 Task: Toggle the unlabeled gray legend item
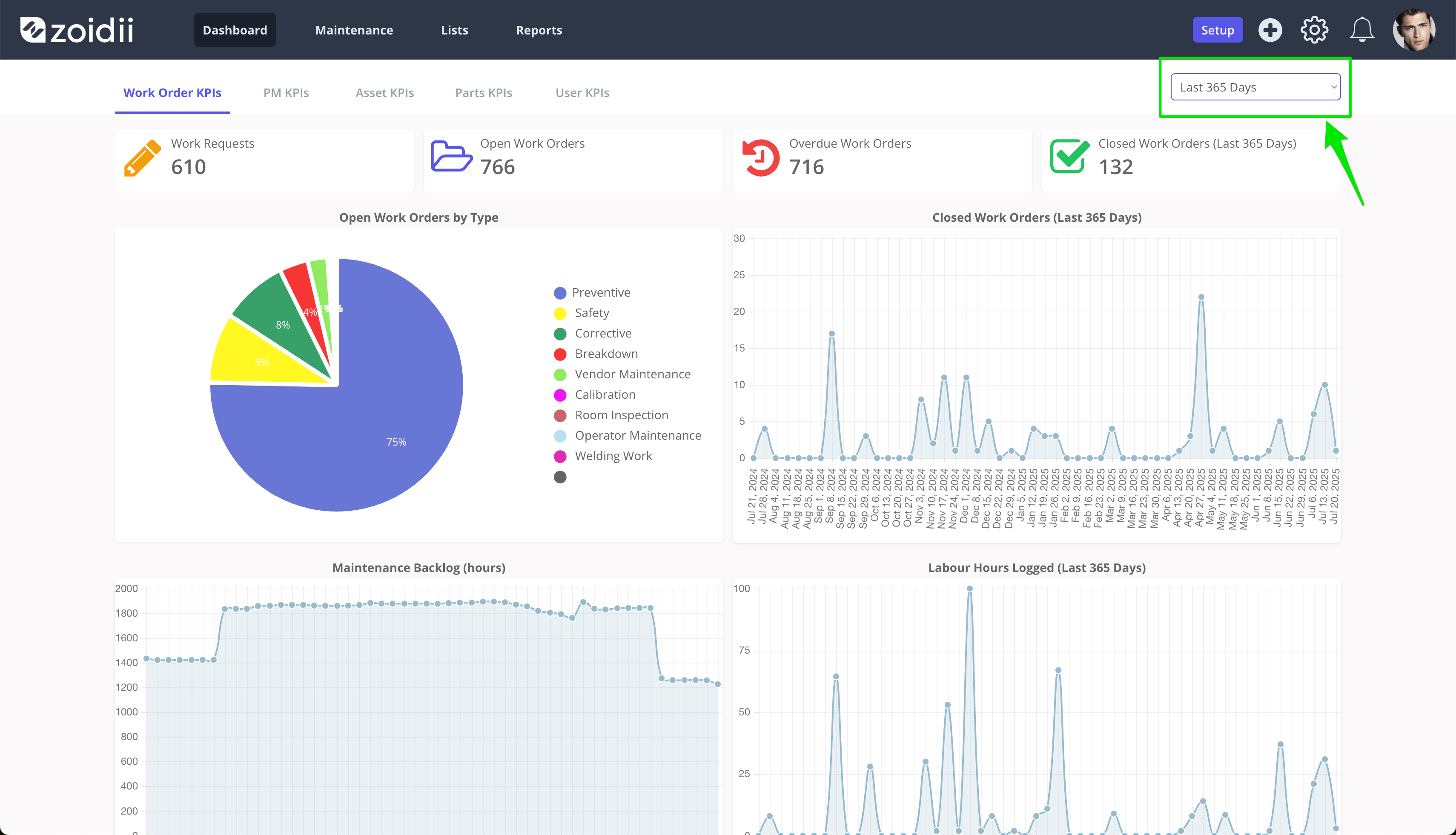coord(560,477)
